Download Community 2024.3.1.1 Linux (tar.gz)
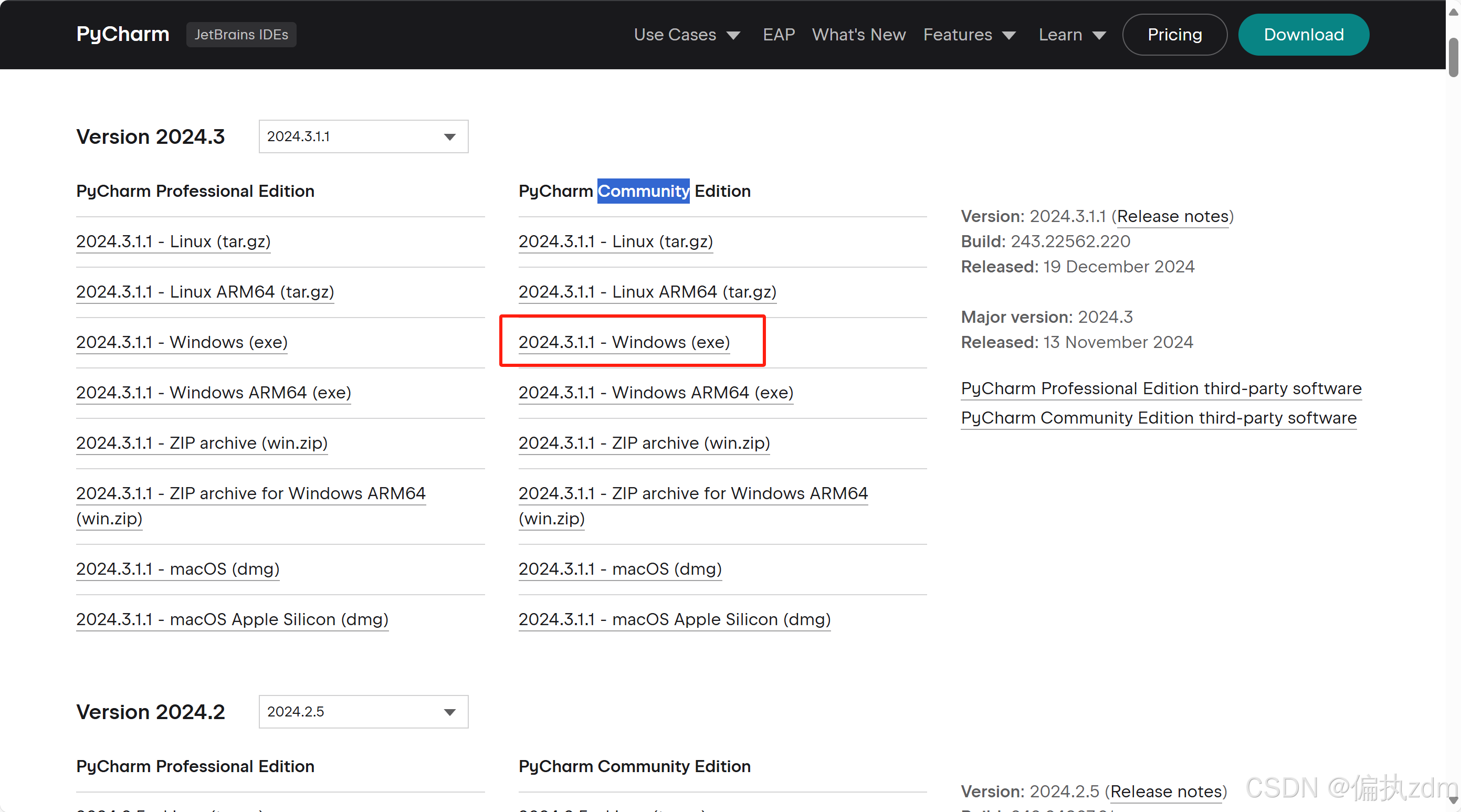Image resolution: width=1461 pixels, height=812 pixels. [616, 241]
